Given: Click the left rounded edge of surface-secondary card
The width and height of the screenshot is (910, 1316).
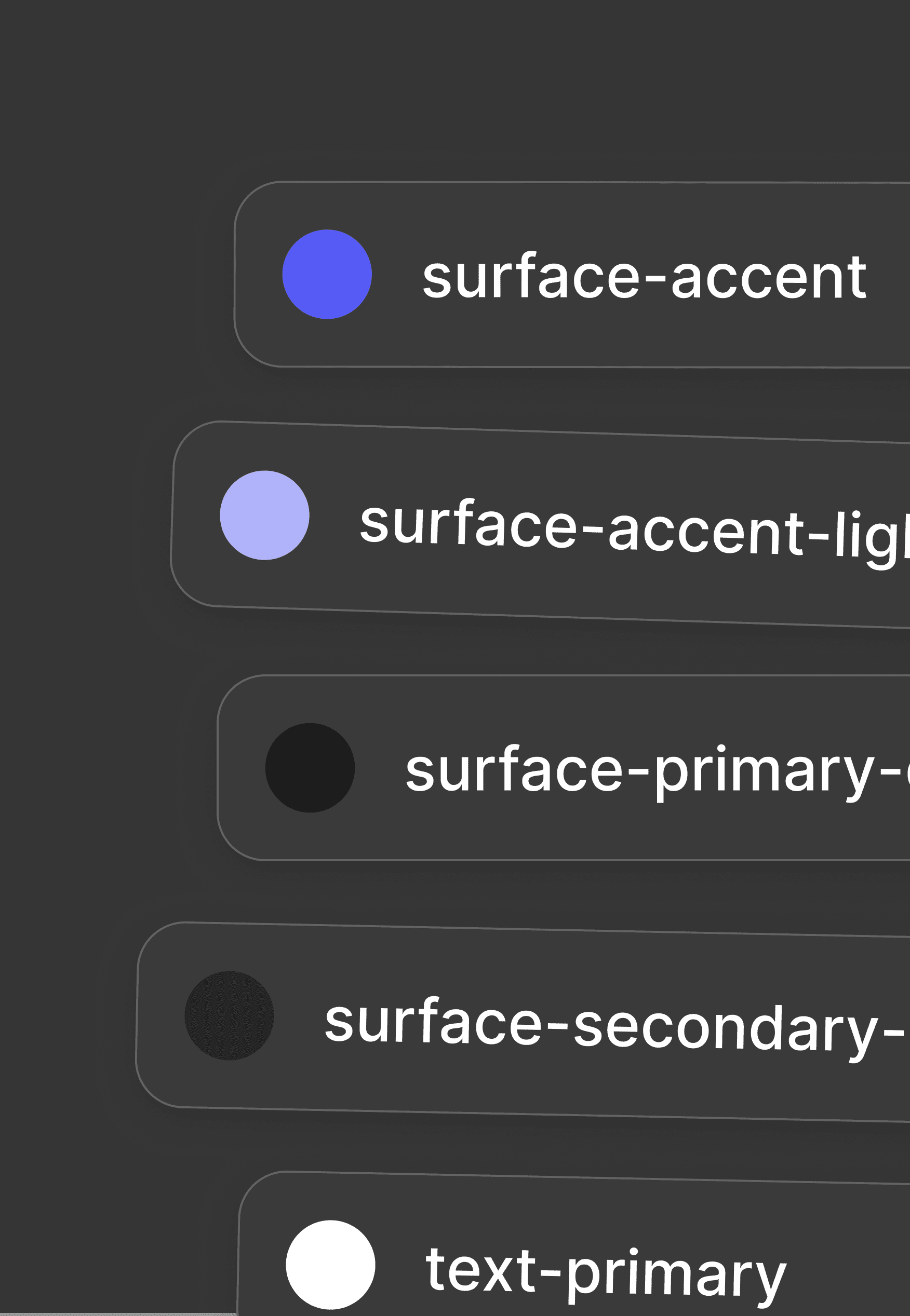Looking at the screenshot, I should tap(138, 1013).
